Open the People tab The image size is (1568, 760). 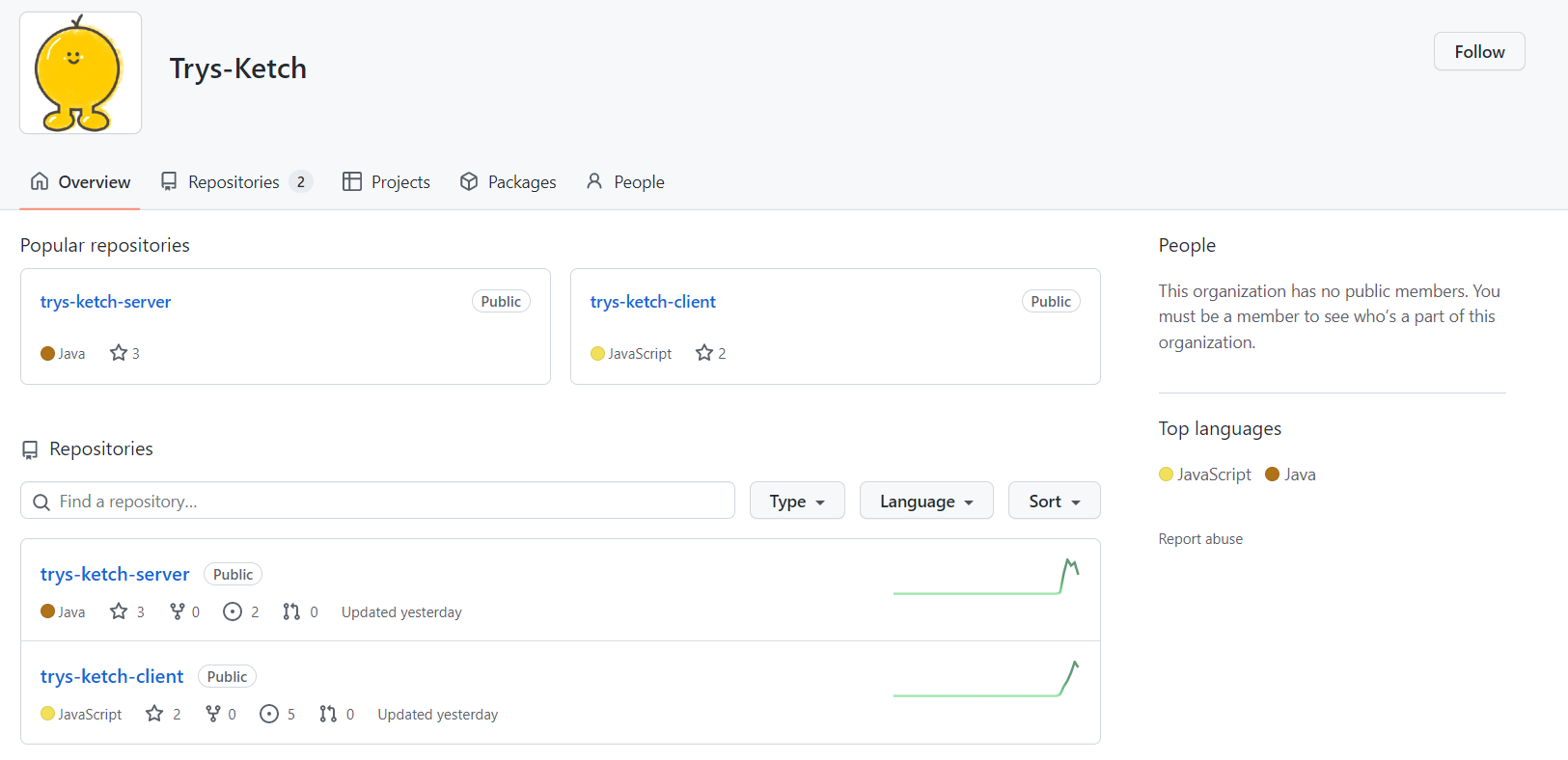point(625,181)
